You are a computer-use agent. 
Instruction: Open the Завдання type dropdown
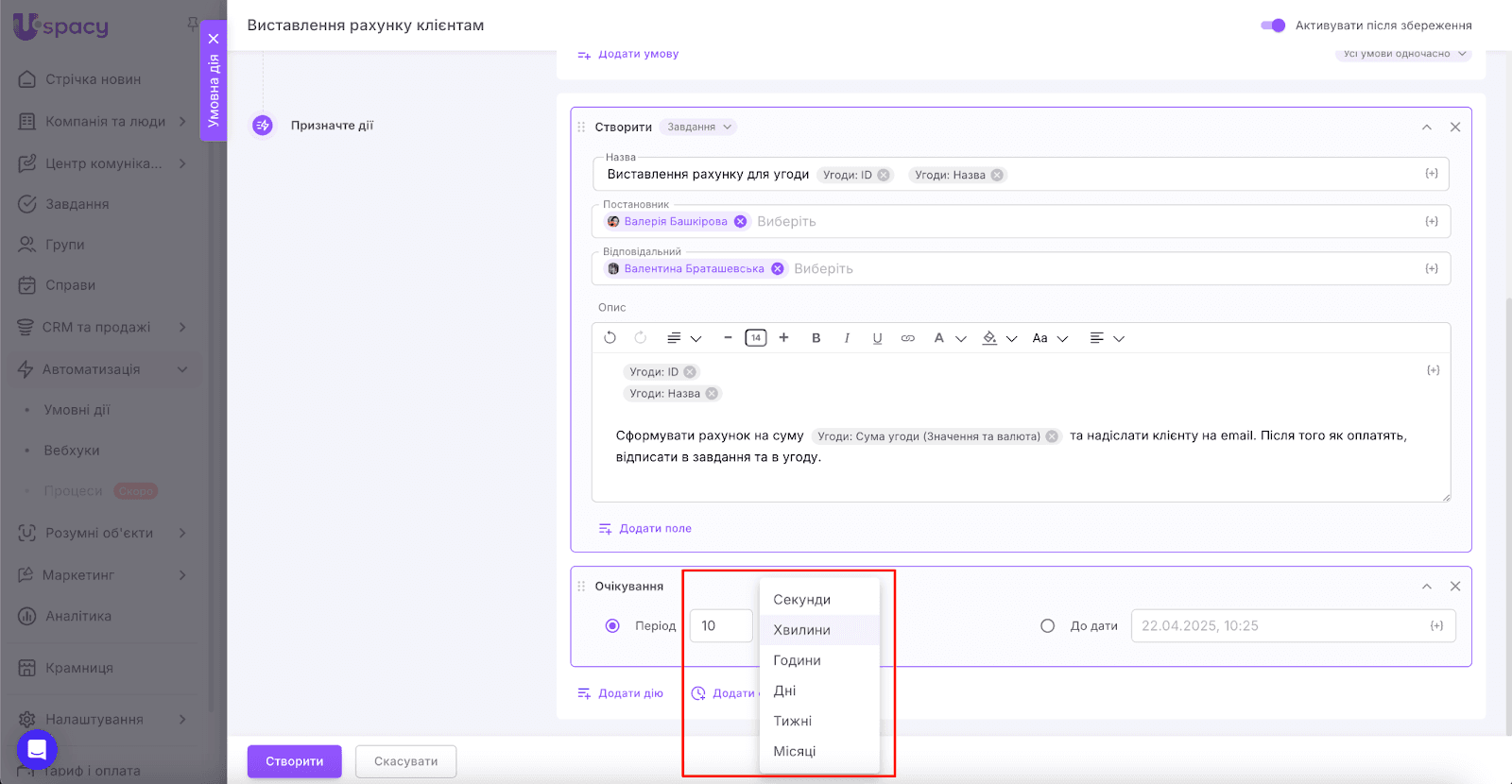pyautogui.click(x=699, y=128)
